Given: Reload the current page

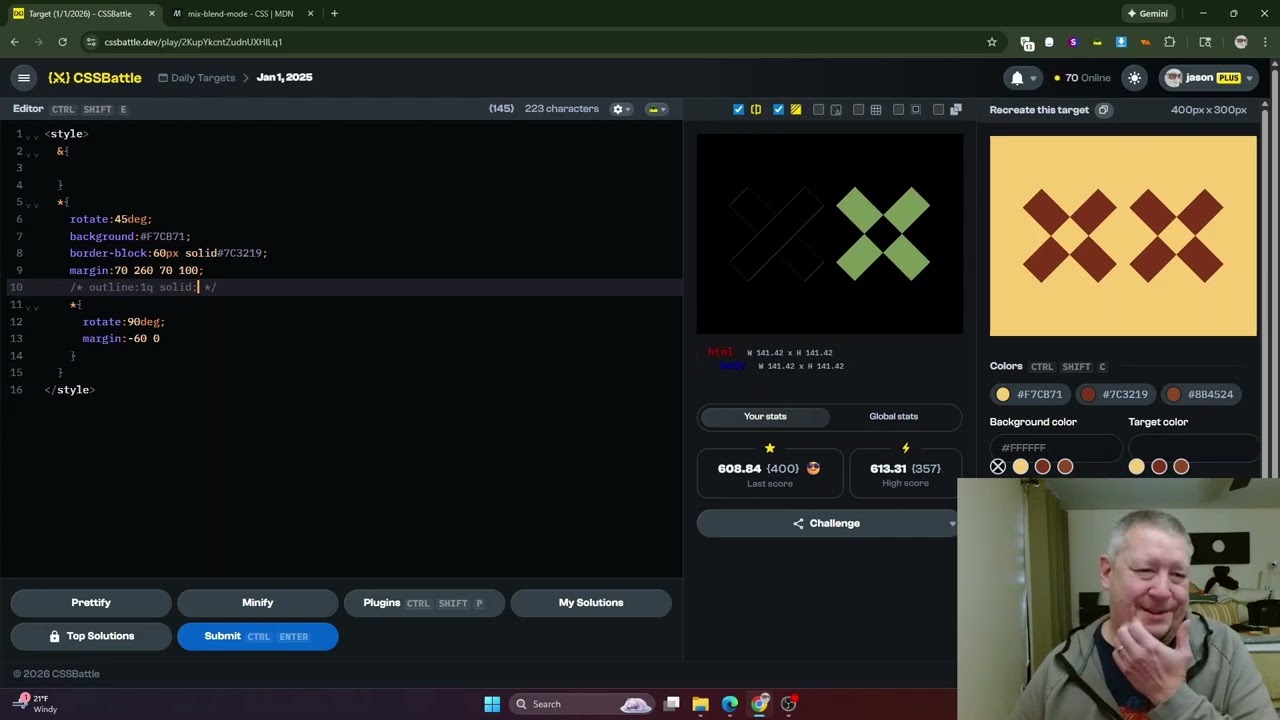Looking at the screenshot, I should click(62, 42).
